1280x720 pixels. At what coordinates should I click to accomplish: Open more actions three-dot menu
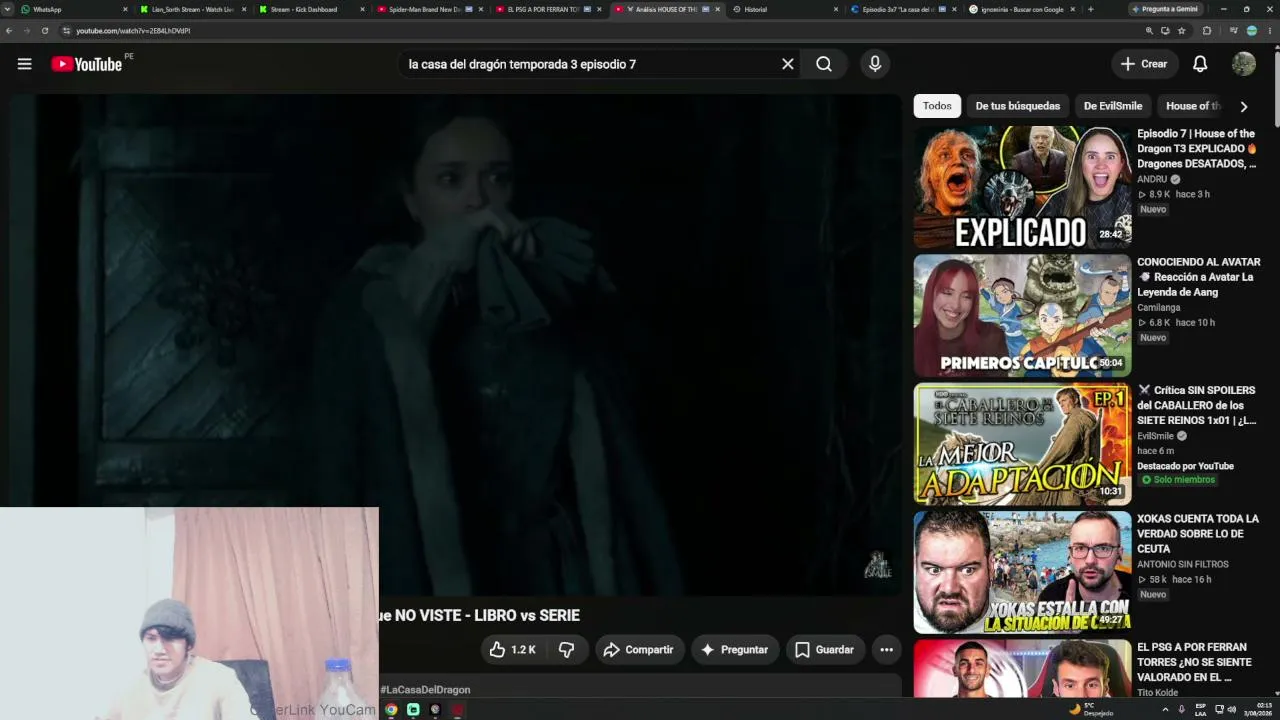886,650
